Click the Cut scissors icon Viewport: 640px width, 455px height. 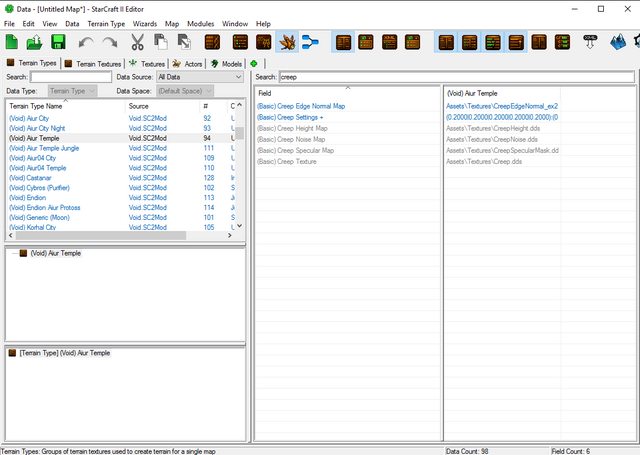(138, 42)
